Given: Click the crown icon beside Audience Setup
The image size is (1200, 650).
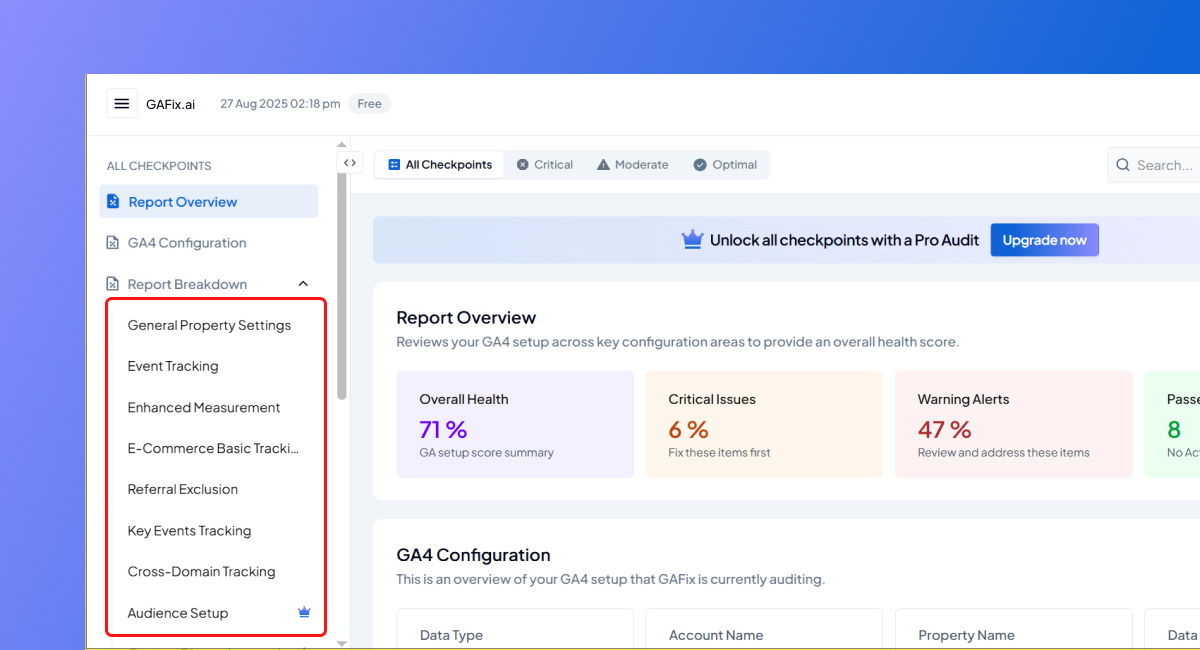Looking at the screenshot, I should [305, 613].
